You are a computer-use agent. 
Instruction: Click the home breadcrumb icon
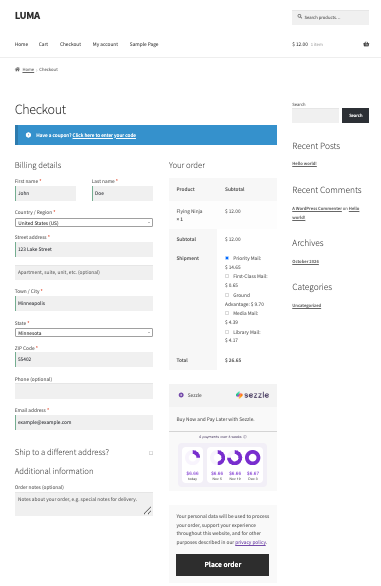tap(17, 69)
